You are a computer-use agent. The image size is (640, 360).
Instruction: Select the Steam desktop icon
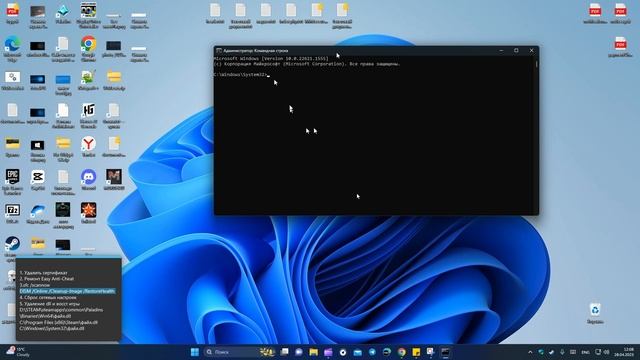pos(12,244)
